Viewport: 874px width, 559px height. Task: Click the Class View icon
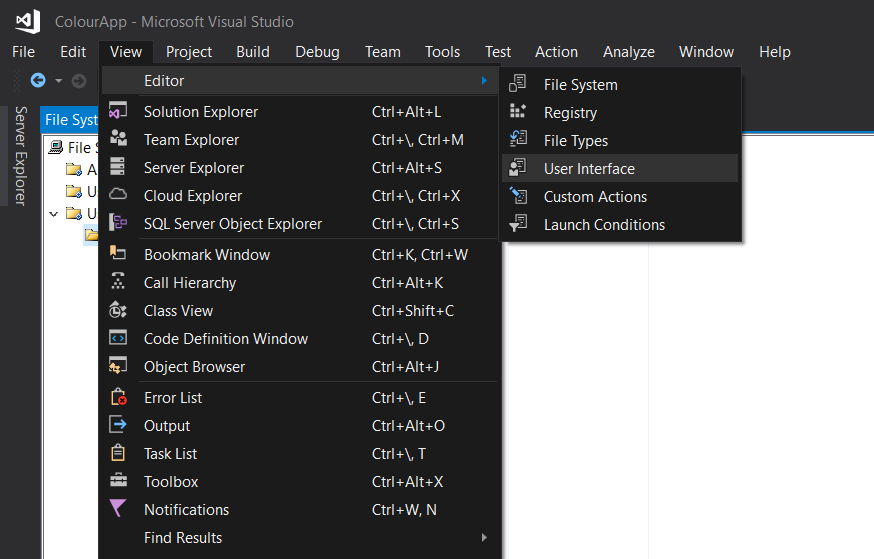118,310
